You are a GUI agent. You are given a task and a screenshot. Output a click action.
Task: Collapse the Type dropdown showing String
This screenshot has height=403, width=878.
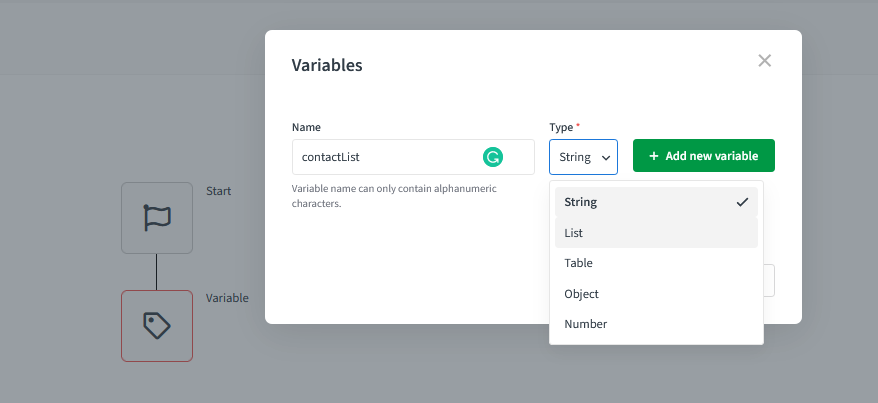(583, 157)
